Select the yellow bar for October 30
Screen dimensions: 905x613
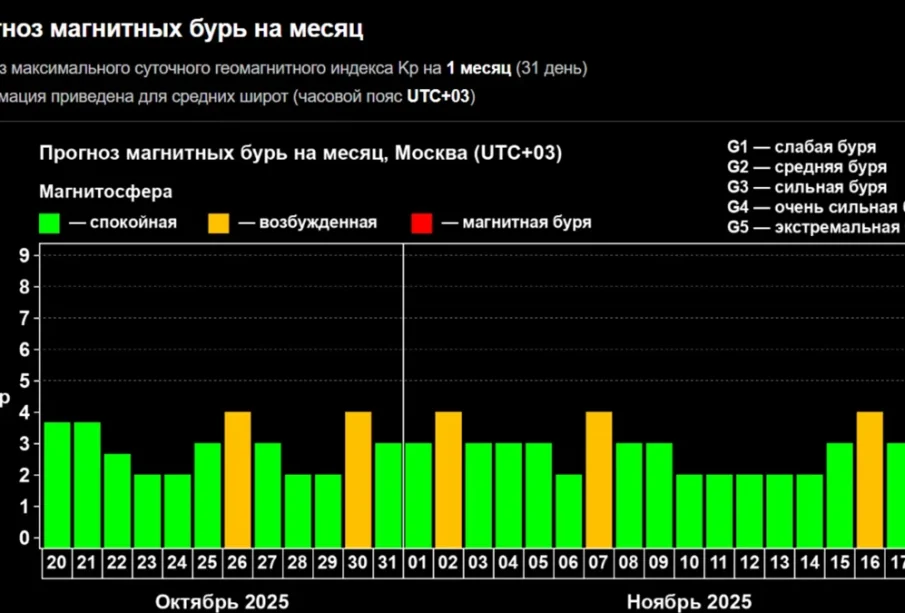(358, 478)
